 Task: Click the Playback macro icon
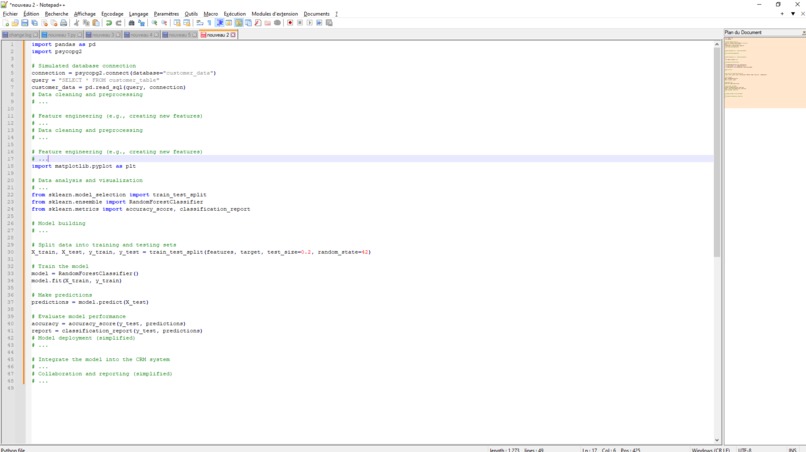click(309, 23)
